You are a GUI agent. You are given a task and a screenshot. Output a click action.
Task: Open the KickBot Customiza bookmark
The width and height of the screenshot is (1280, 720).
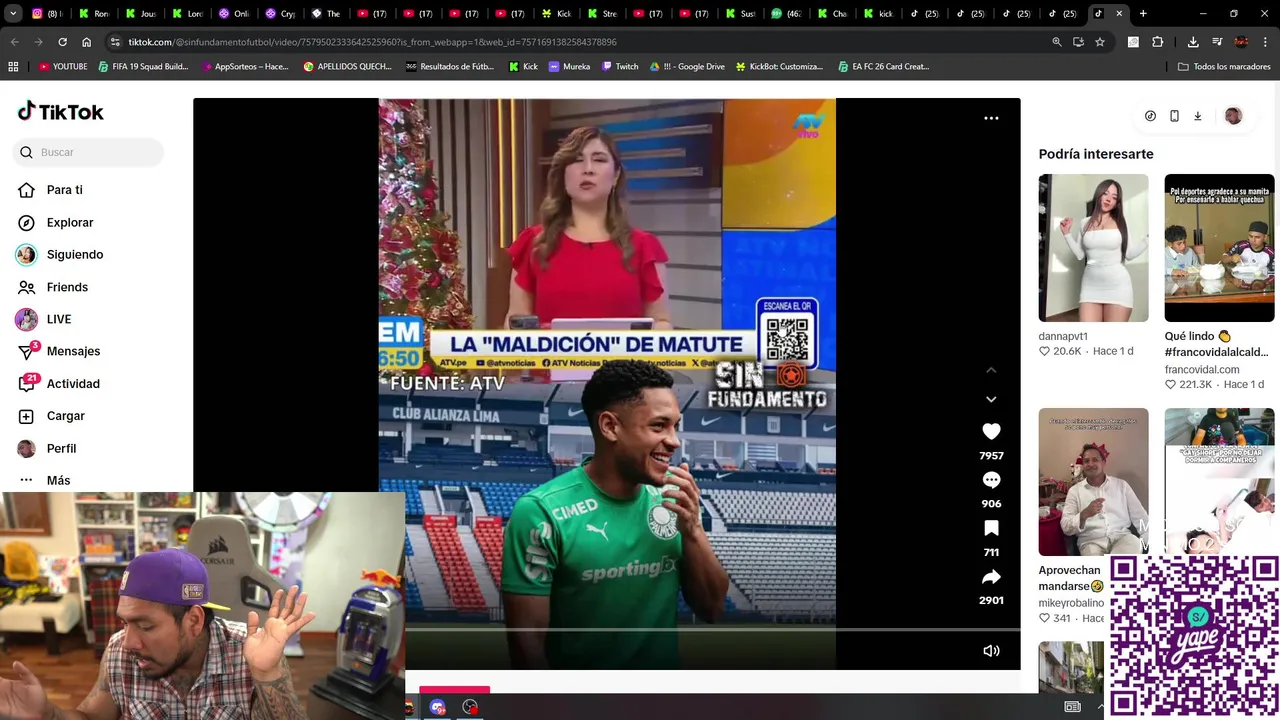[780, 67]
